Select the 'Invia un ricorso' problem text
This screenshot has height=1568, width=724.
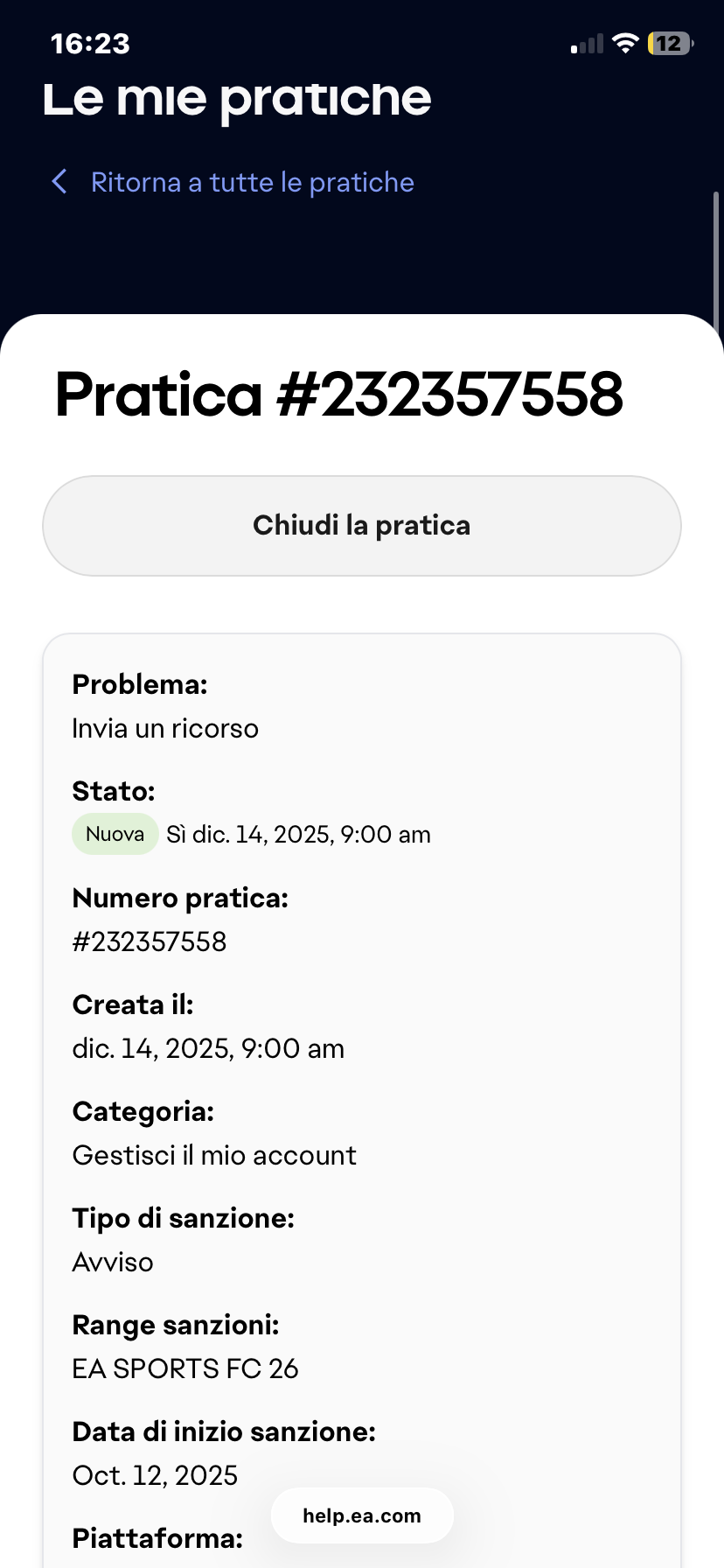165,728
